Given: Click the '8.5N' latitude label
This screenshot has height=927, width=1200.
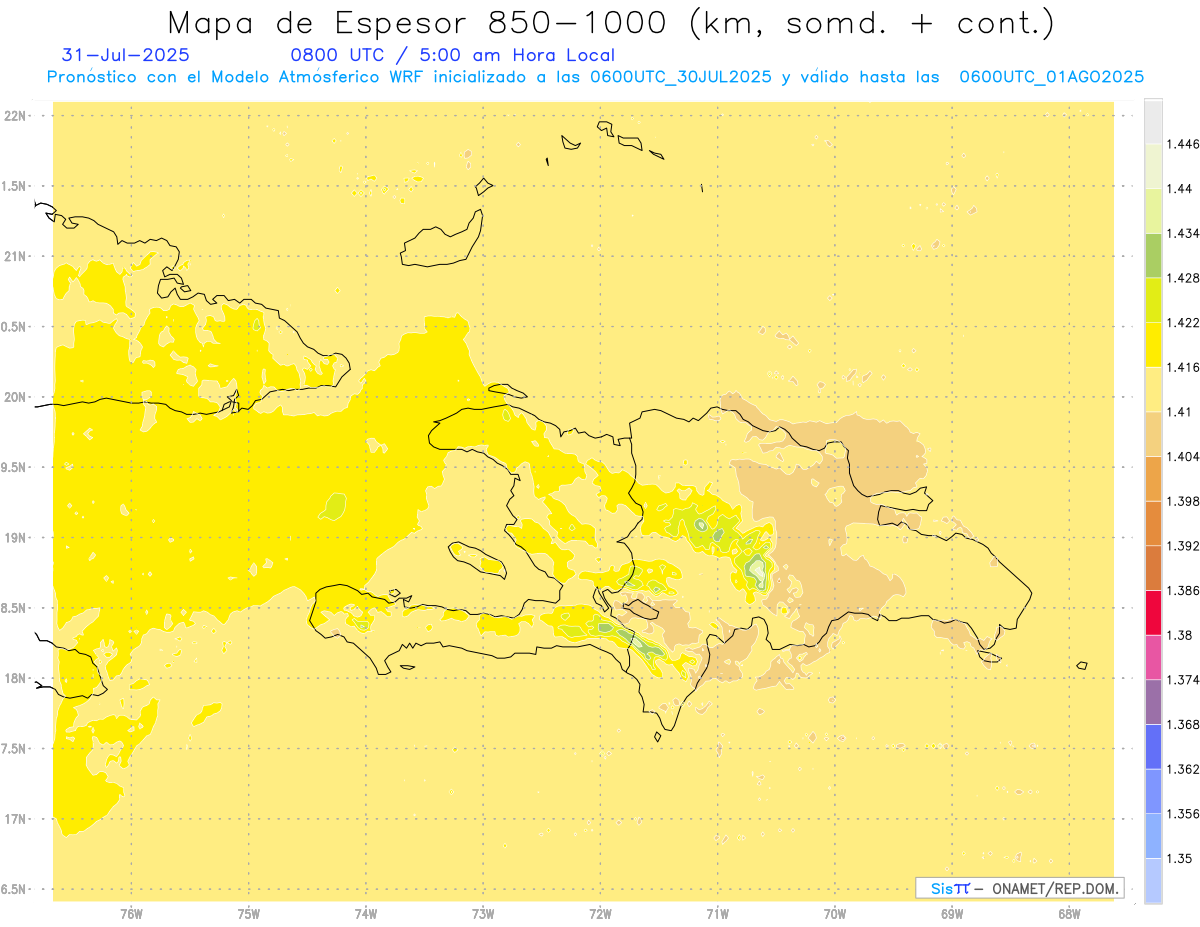Looking at the screenshot, I should (x=15, y=608).
